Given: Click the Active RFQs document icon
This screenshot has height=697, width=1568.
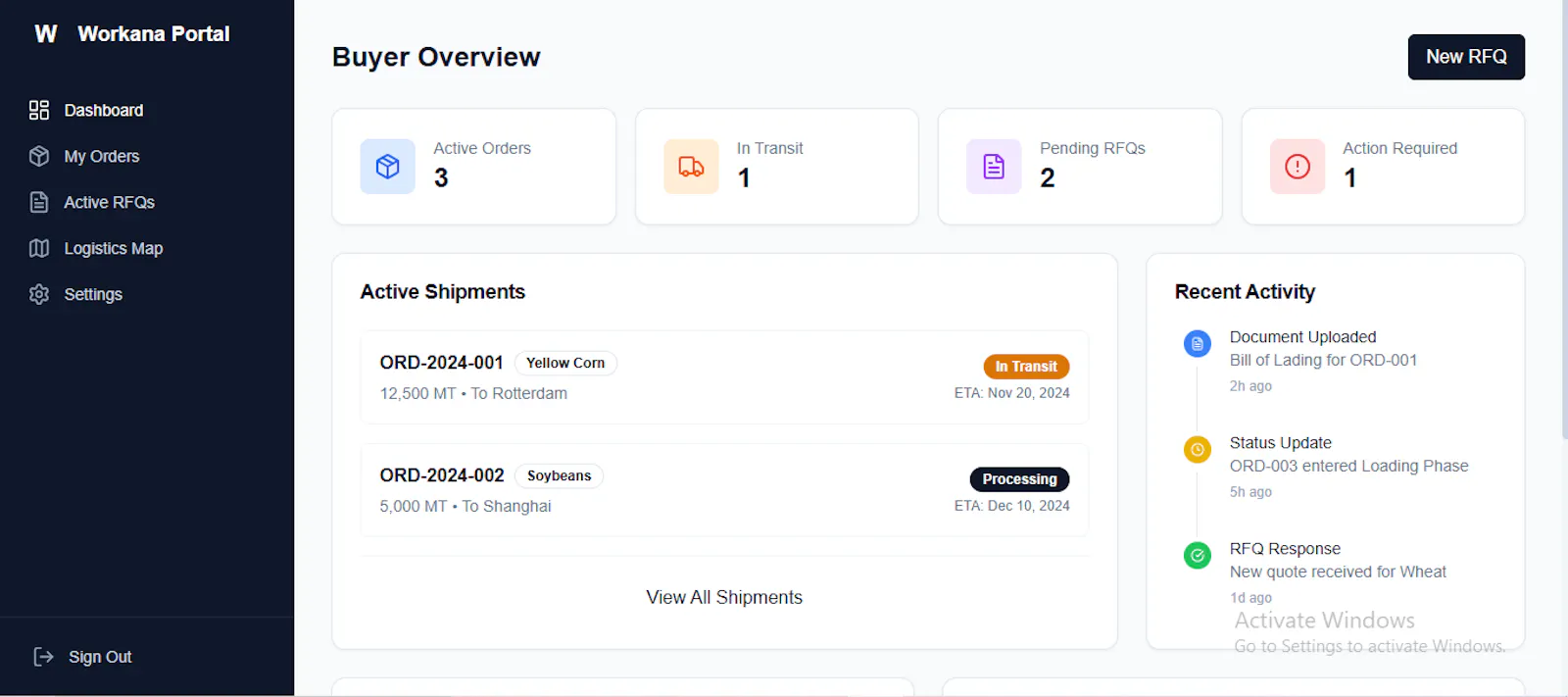Looking at the screenshot, I should coord(39,202).
